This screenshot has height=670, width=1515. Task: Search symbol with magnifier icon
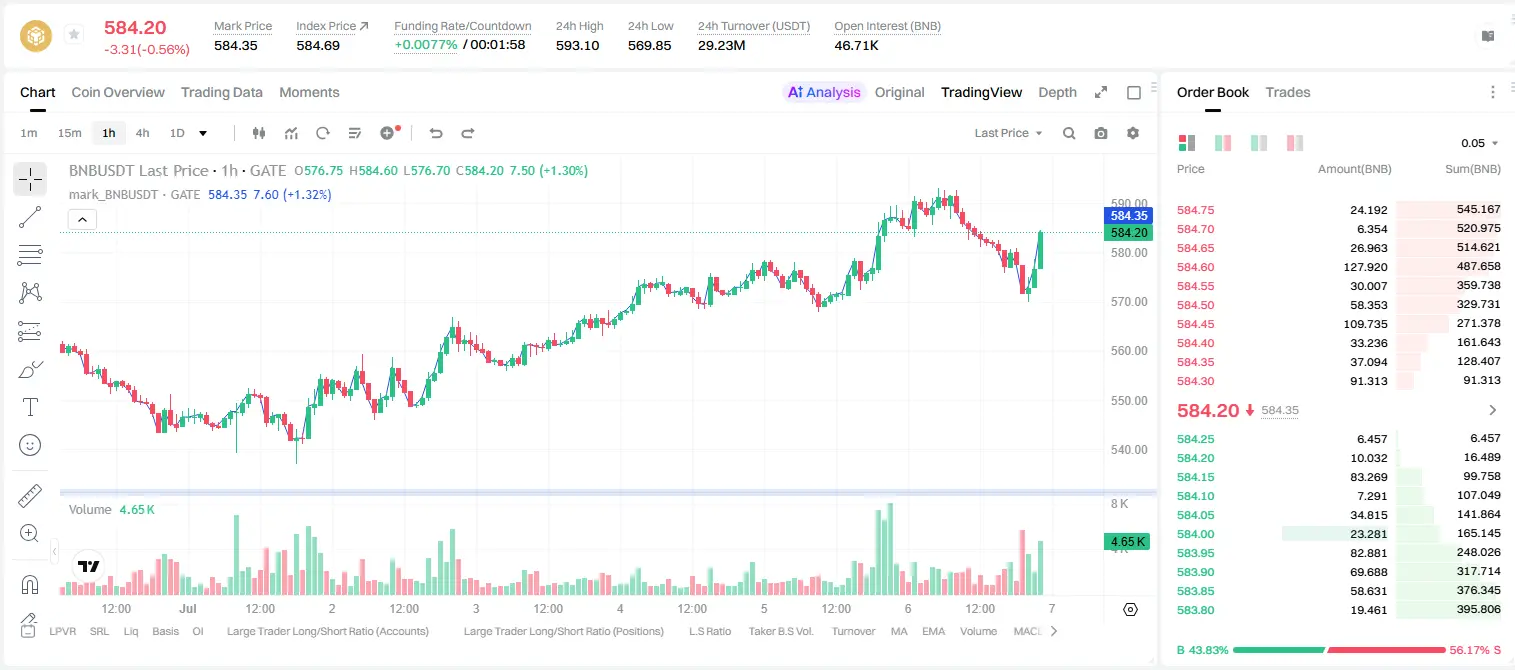click(x=1069, y=133)
